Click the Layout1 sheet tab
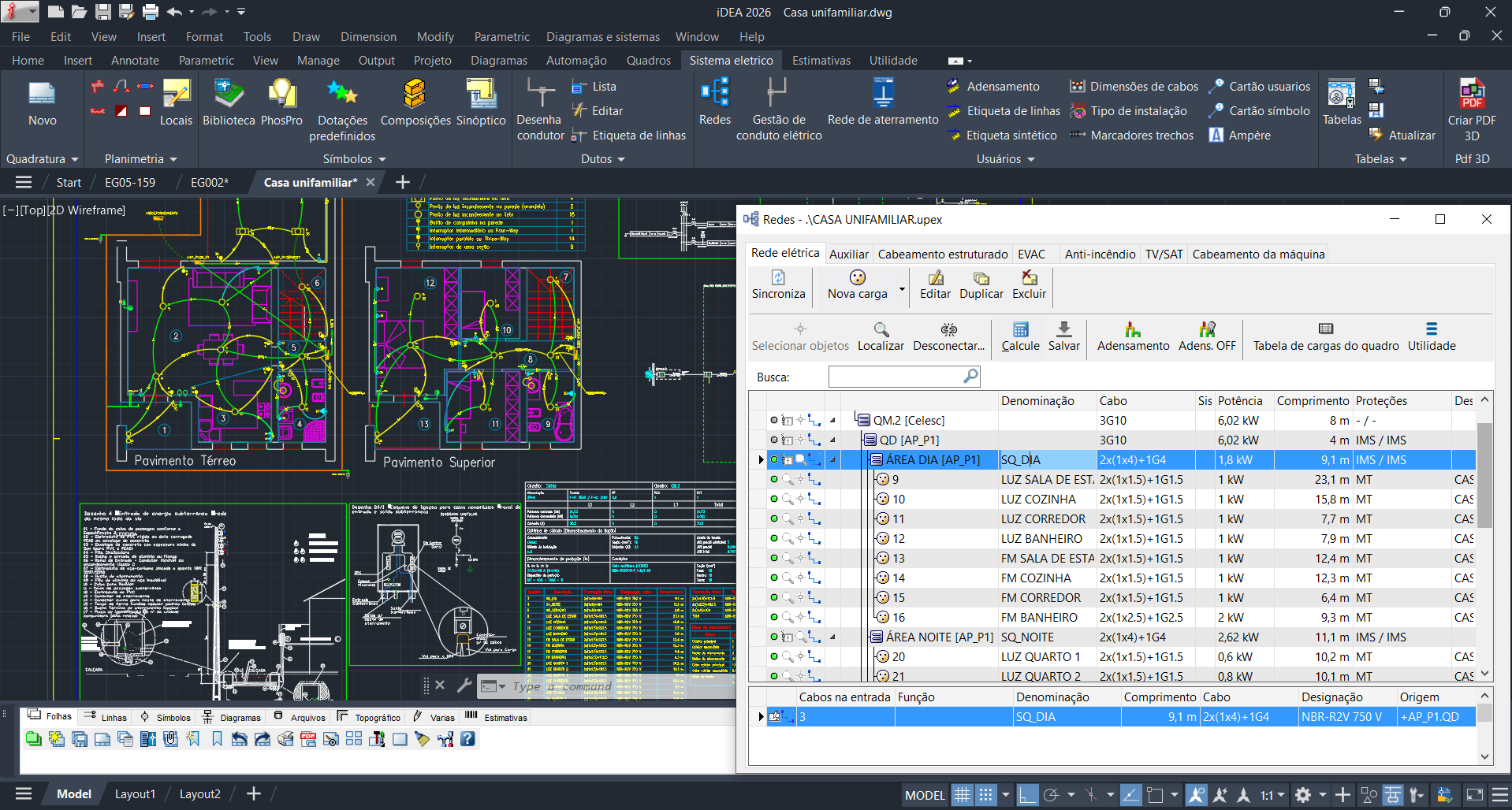Screen dimensions: 1512x810 tap(135, 794)
